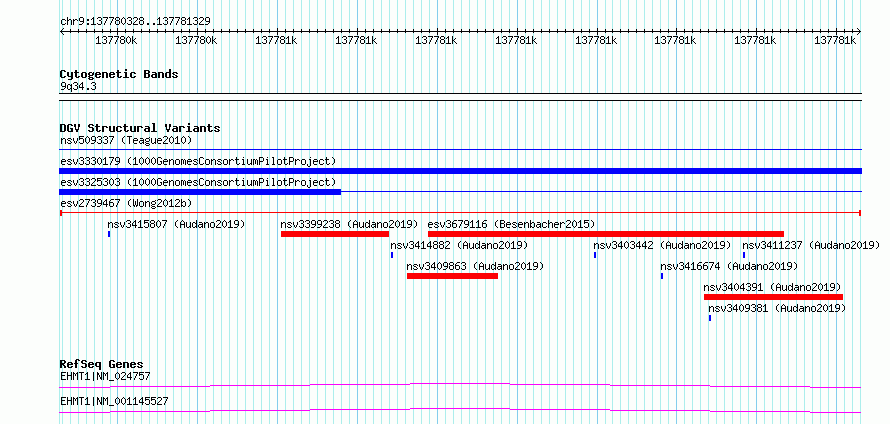
Task: Click the EHMT1|NM_024757 gene label
Action: 105,376
